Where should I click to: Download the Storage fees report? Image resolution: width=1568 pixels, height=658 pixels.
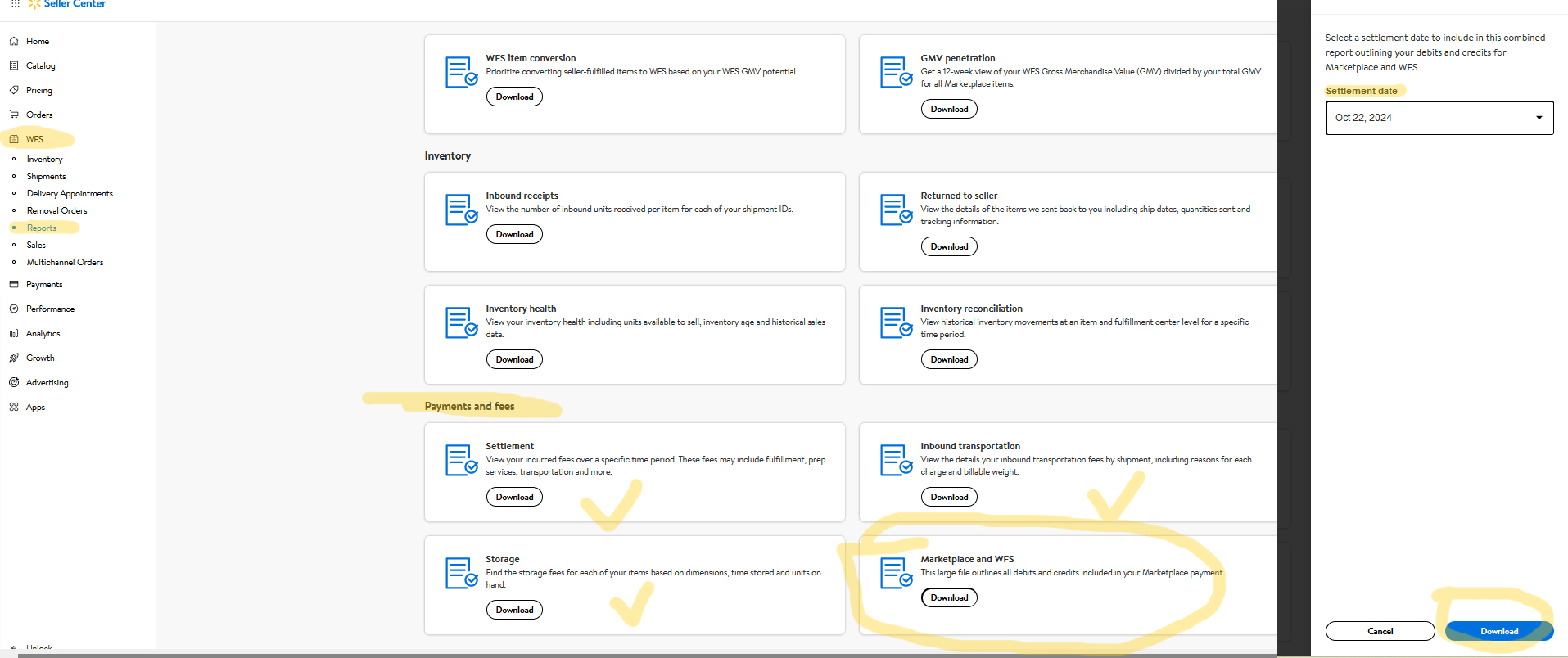pos(514,610)
